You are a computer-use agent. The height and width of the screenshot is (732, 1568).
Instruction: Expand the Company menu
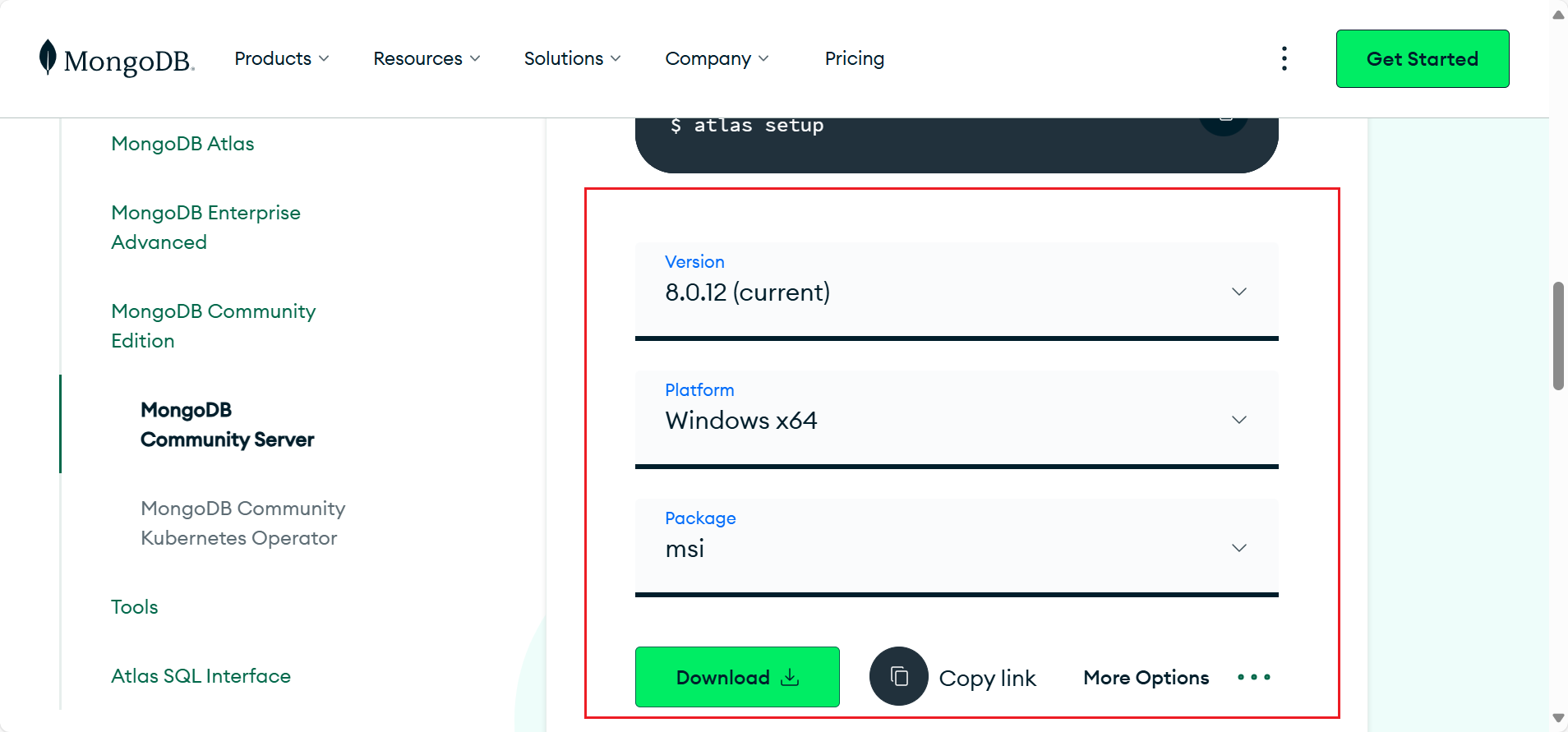coord(717,58)
